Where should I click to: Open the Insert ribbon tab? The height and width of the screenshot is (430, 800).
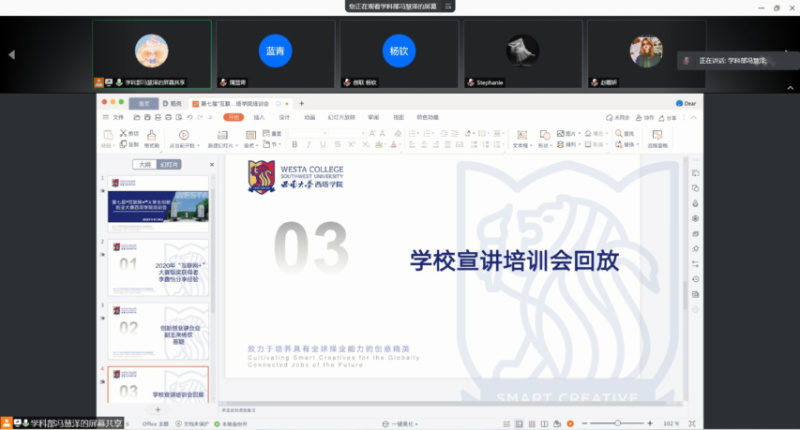pyautogui.click(x=259, y=117)
